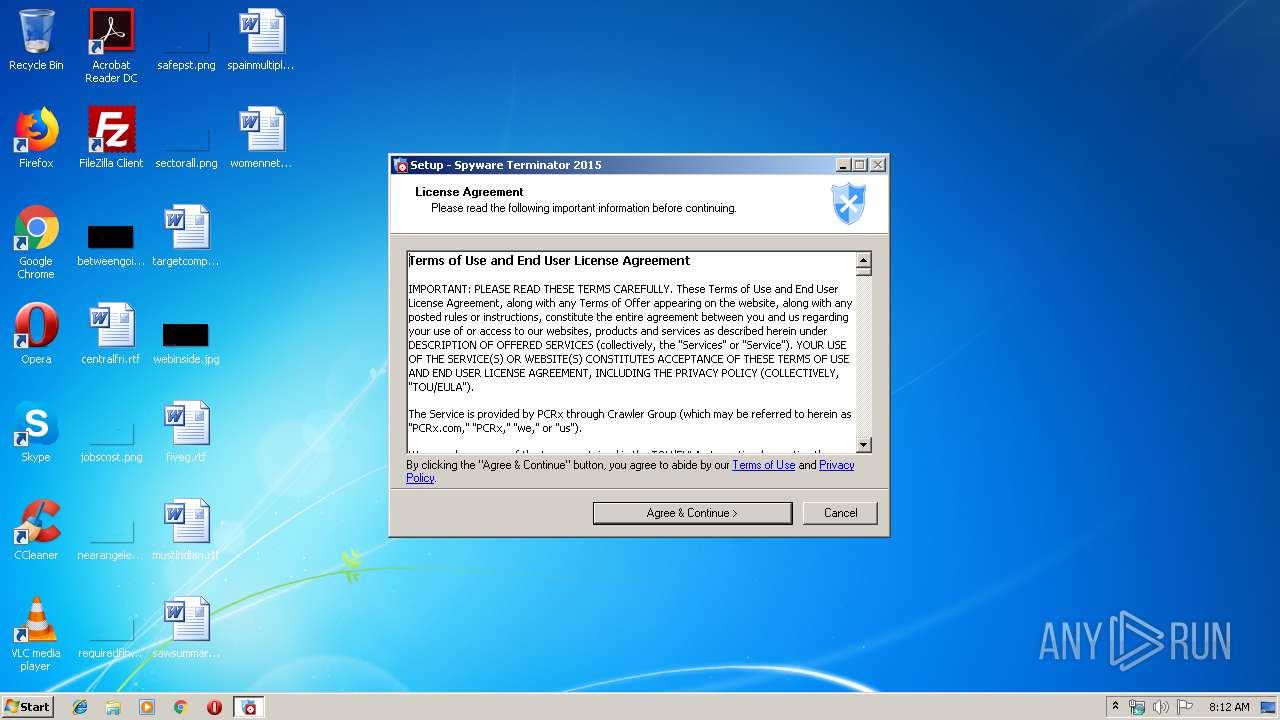
Task: Cancel the Spyware Terminator setup
Action: click(x=840, y=513)
